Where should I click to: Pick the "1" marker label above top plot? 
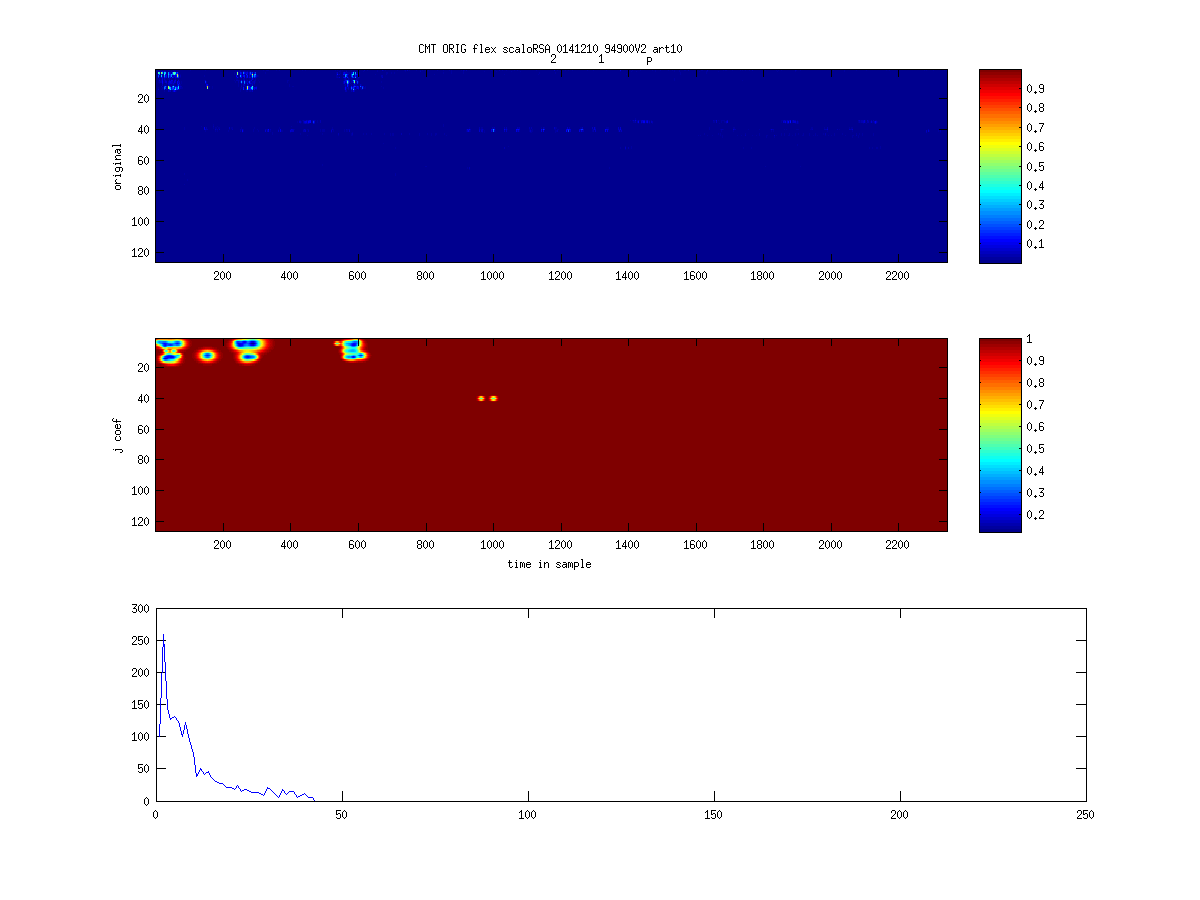coord(601,59)
